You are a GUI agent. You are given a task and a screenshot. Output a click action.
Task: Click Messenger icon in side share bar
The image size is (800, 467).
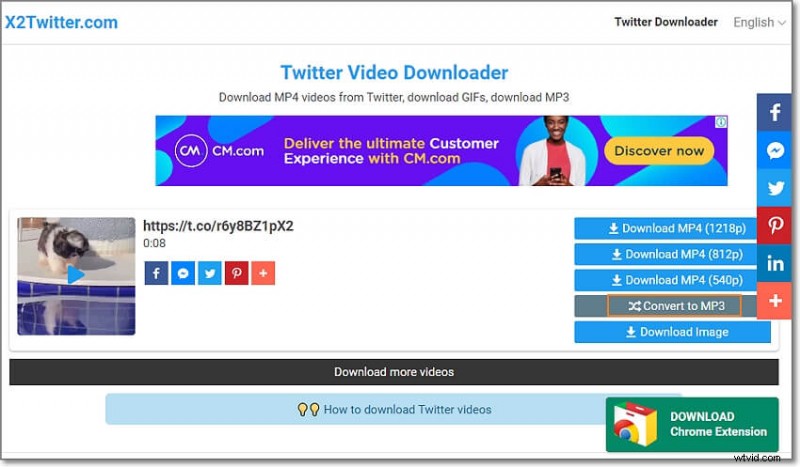[774, 150]
